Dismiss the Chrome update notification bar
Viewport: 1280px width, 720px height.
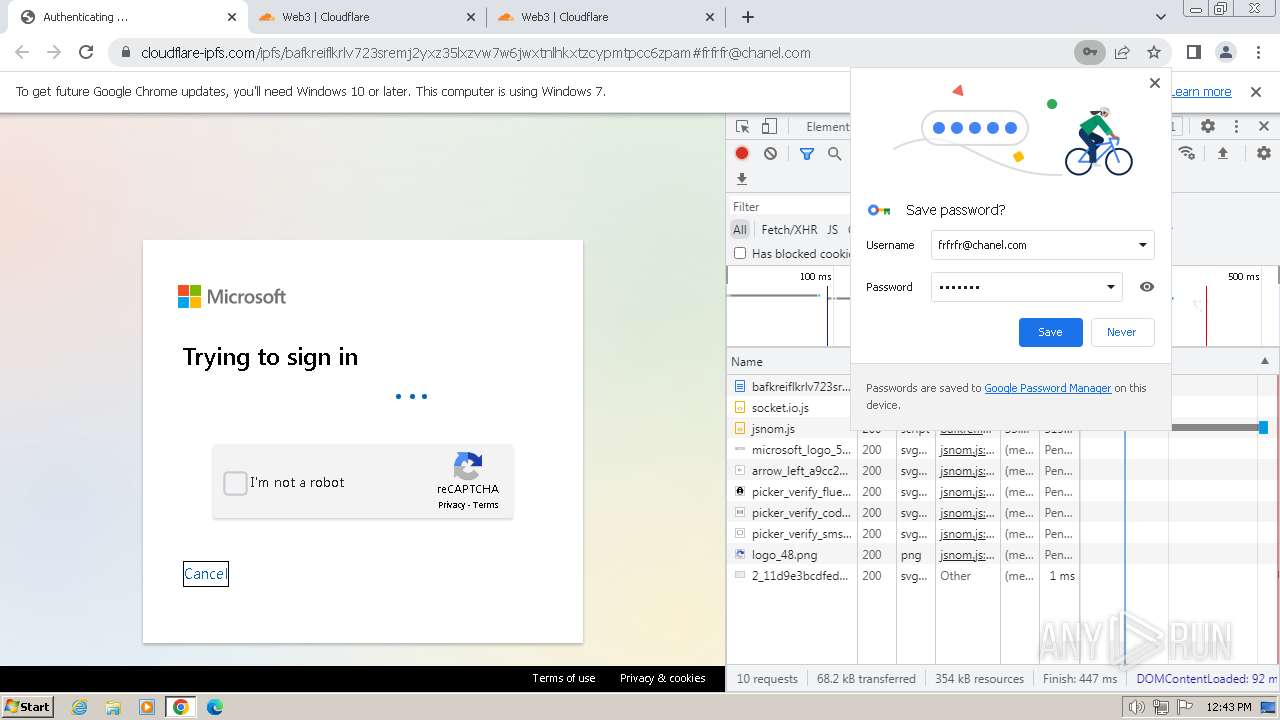click(1256, 91)
